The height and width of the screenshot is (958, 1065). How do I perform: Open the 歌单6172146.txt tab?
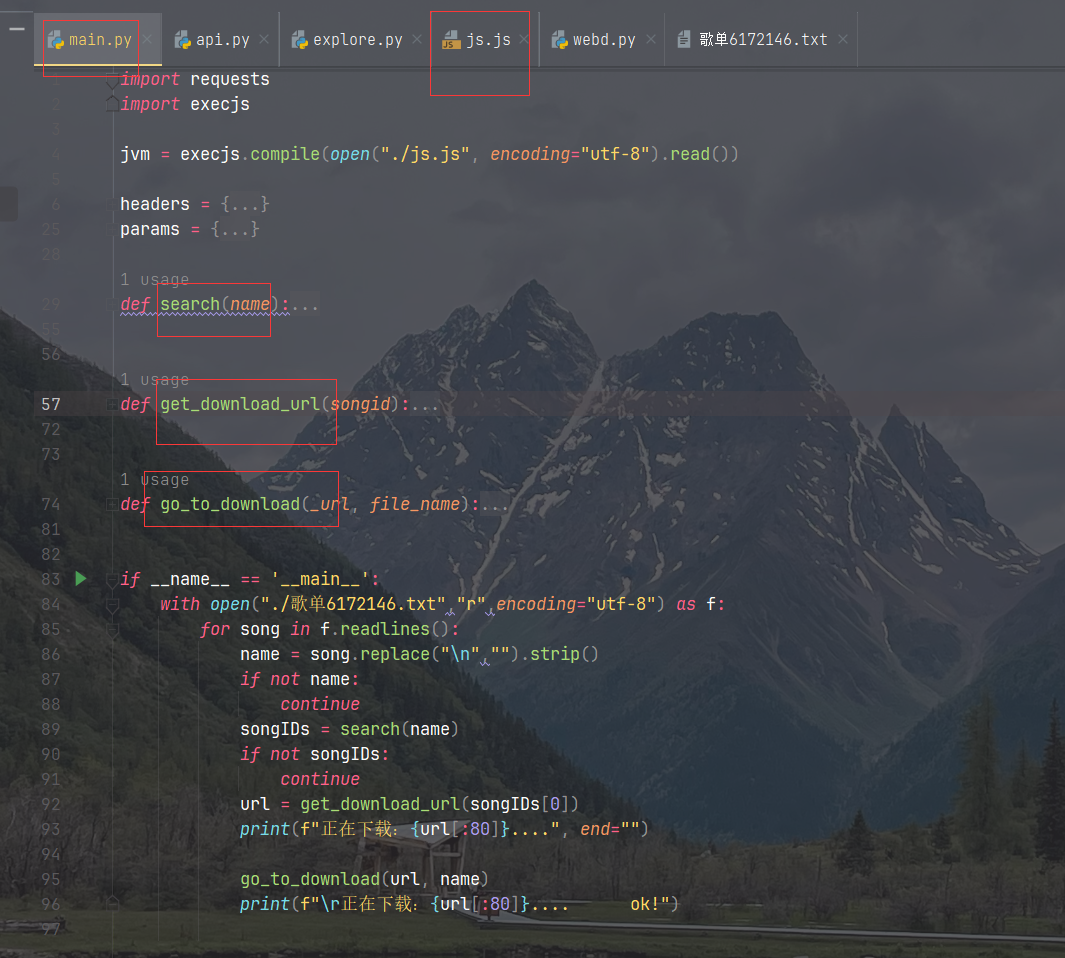coord(763,39)
